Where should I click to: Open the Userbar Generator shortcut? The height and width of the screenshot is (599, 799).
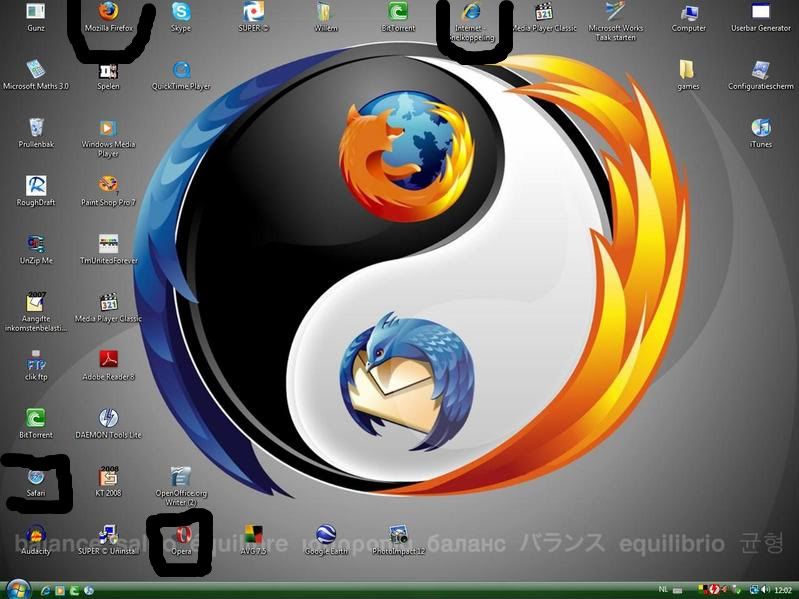tap(761, 17)
